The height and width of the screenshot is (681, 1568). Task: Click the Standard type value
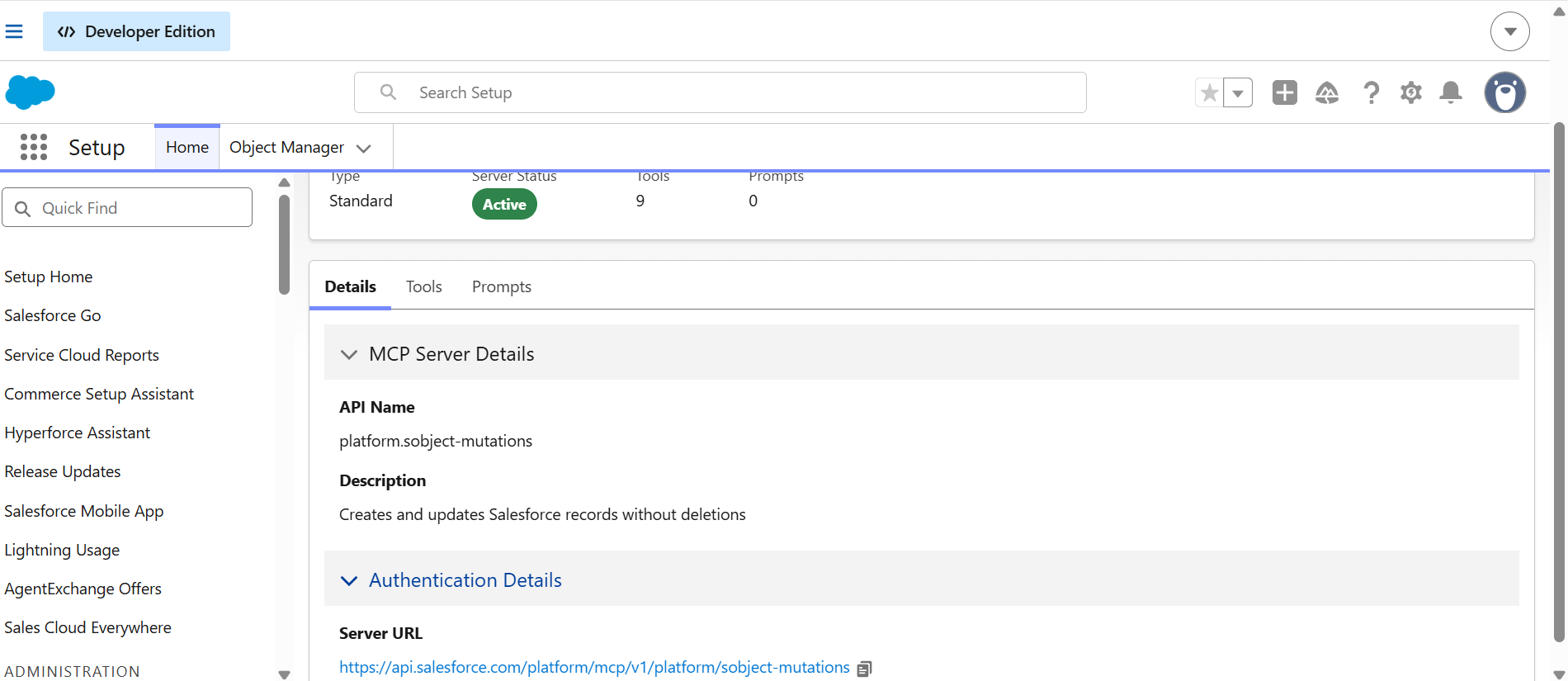coord(361,201)
